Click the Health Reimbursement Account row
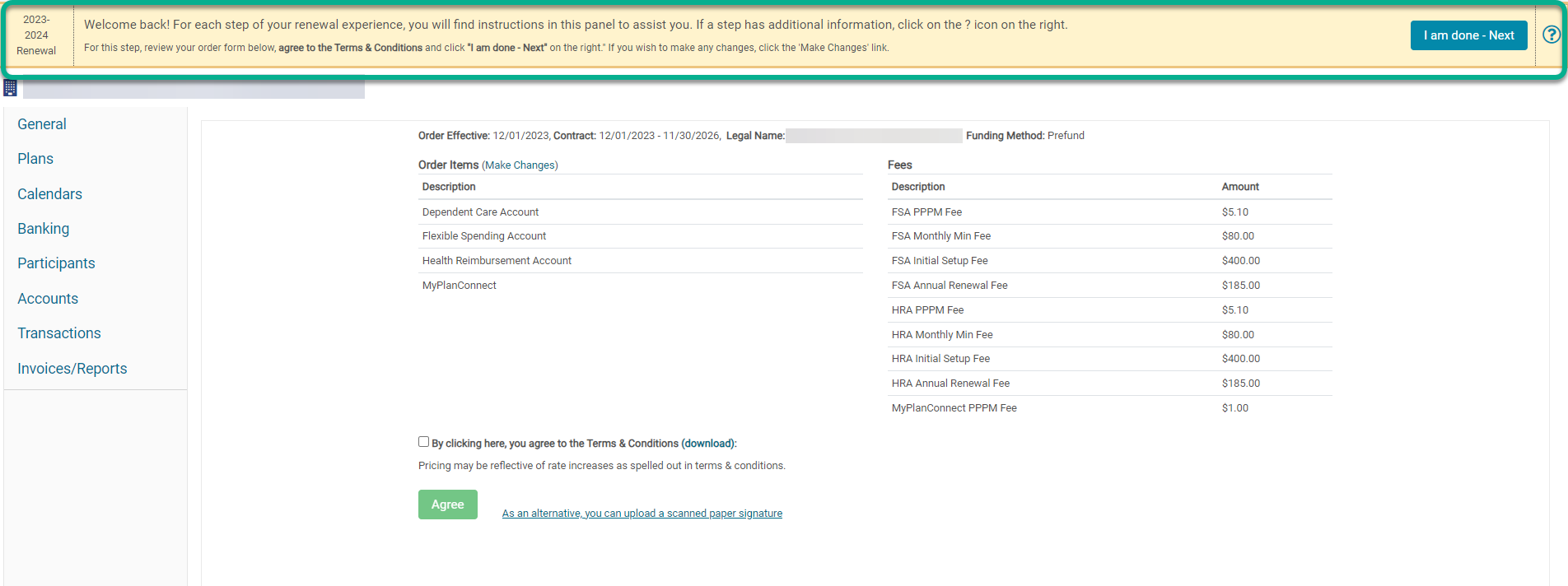 coord(641,261)
